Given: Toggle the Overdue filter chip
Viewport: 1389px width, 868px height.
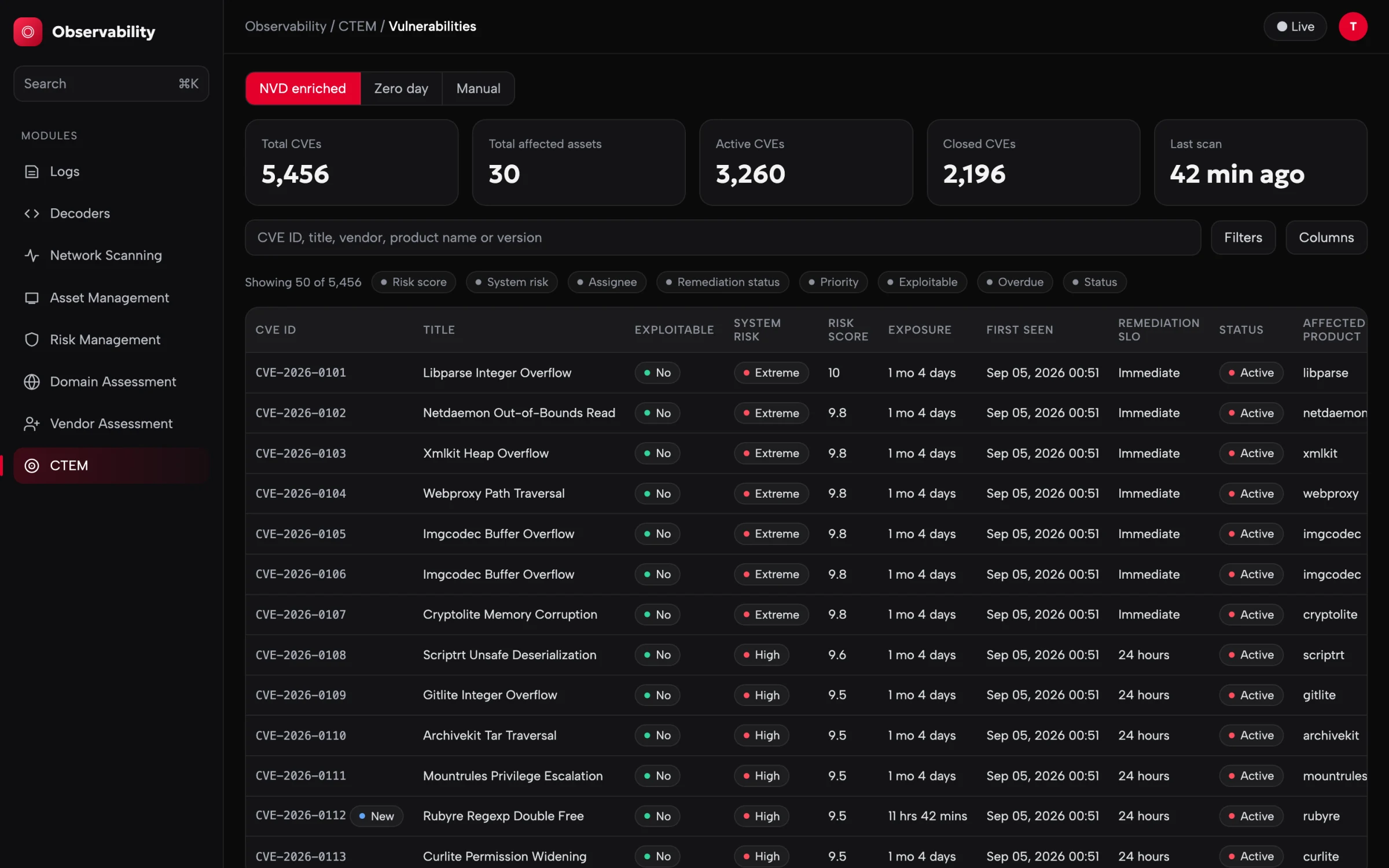Looking at the screenshot, I should [x=1015, y=282].
